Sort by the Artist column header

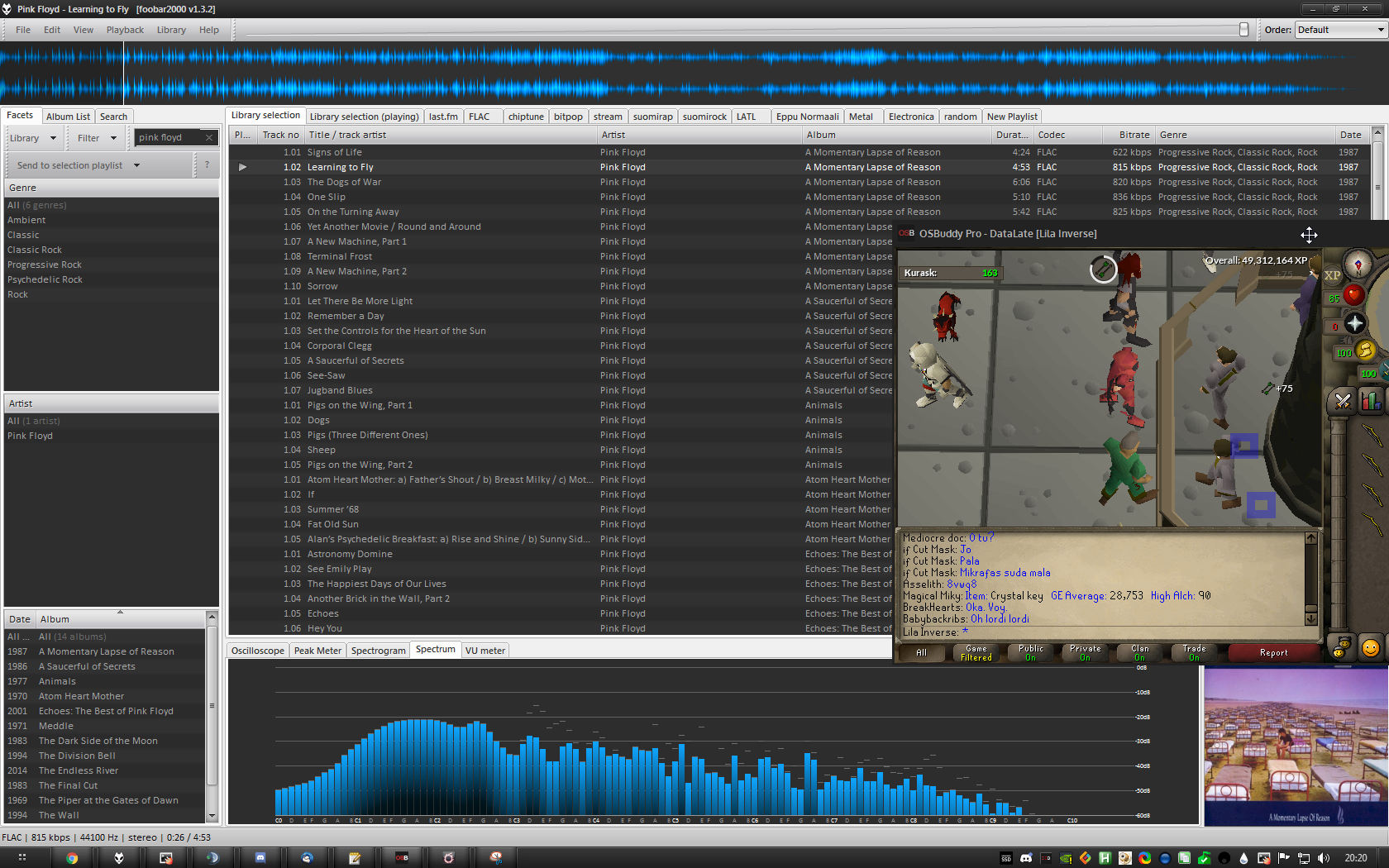(699, 135)
